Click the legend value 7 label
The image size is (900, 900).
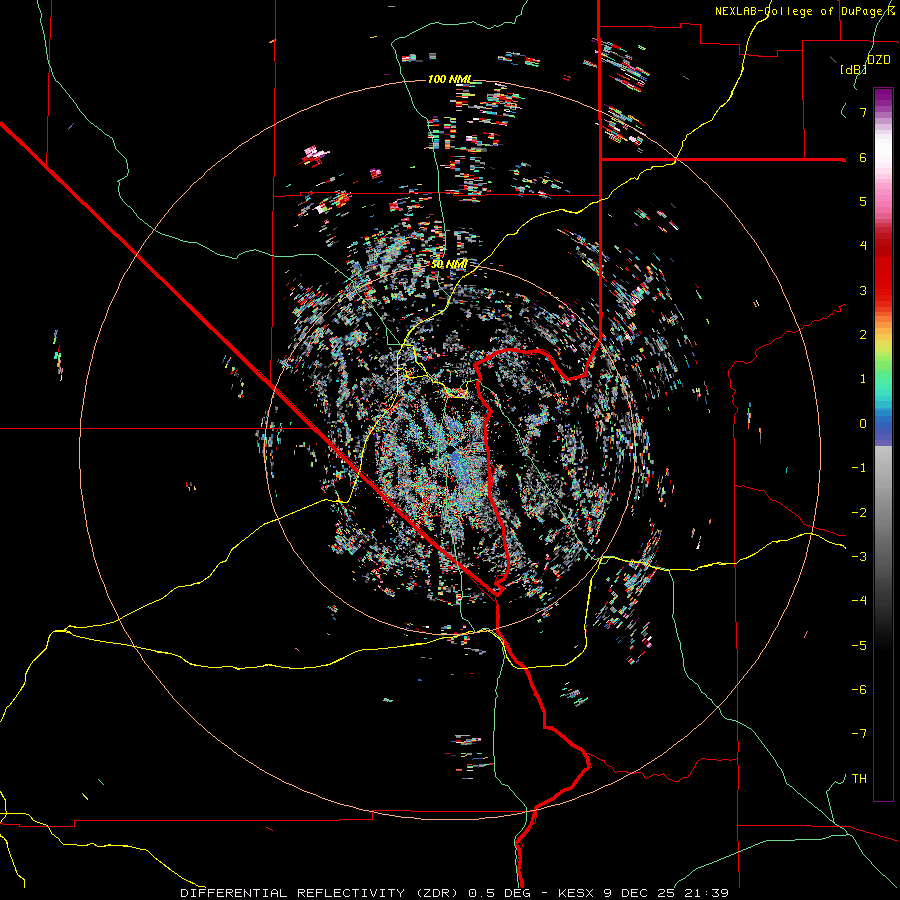pyautogui.click(x=863, y=112)
